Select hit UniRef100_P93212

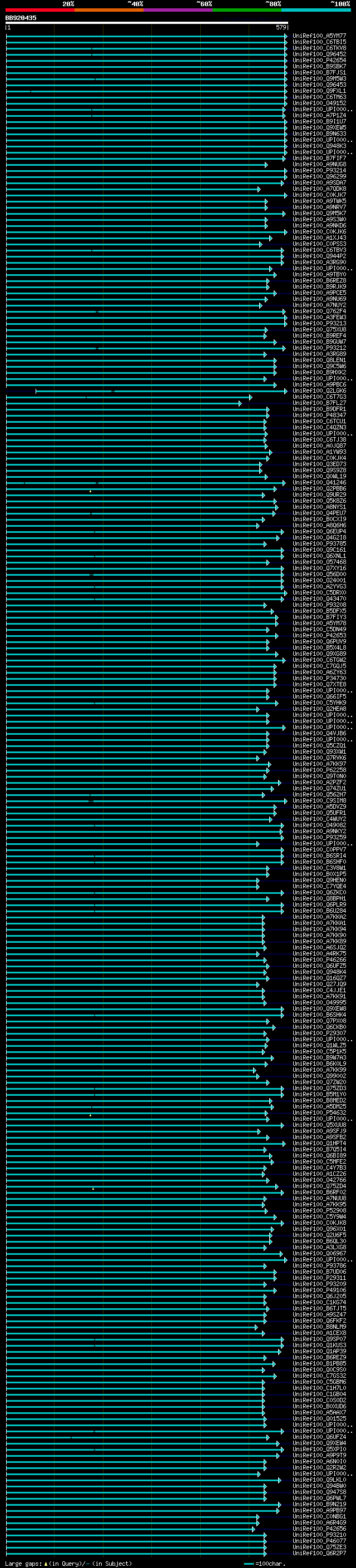point(319,348)
